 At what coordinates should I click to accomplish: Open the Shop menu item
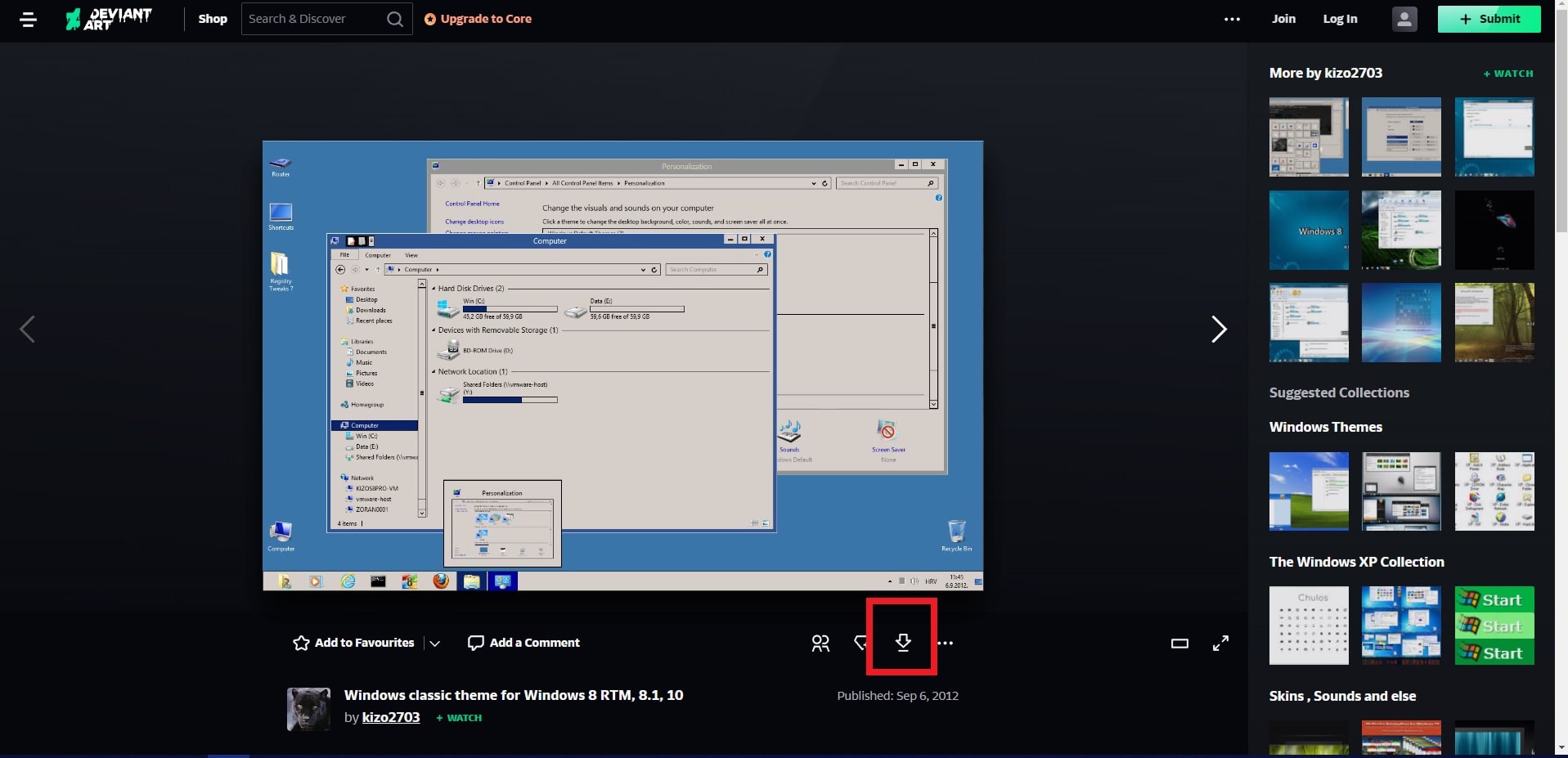coord(213,19)
